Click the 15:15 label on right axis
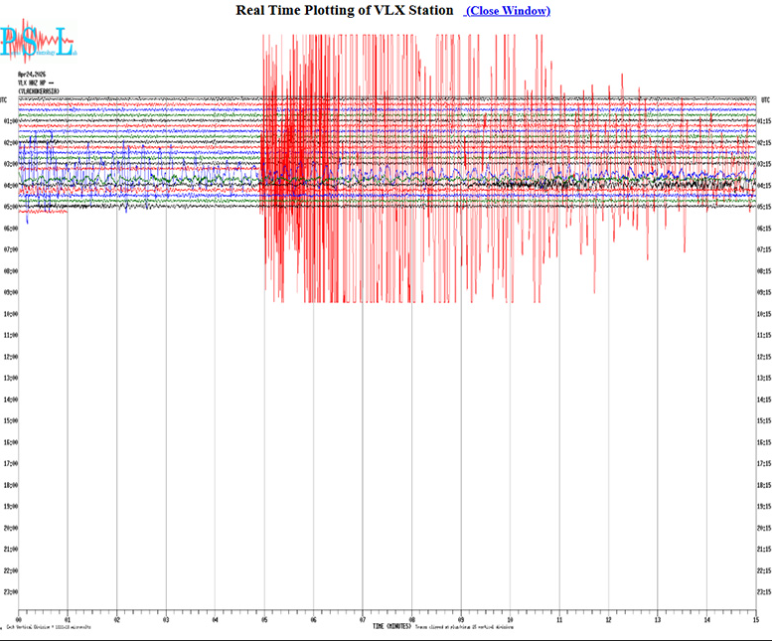The image size is (772, 641). point(764,420)
